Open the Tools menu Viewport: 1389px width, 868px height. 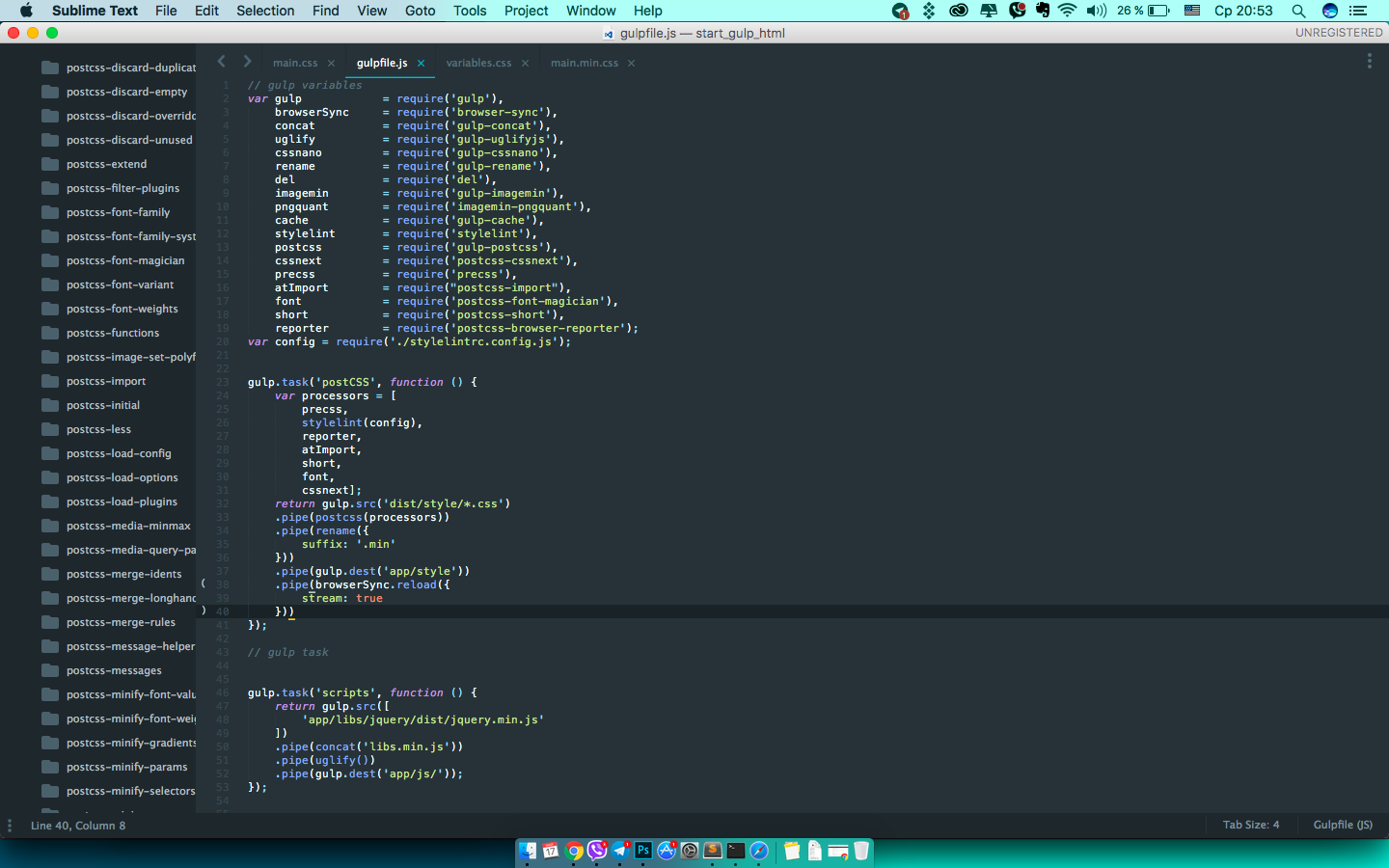470,11
